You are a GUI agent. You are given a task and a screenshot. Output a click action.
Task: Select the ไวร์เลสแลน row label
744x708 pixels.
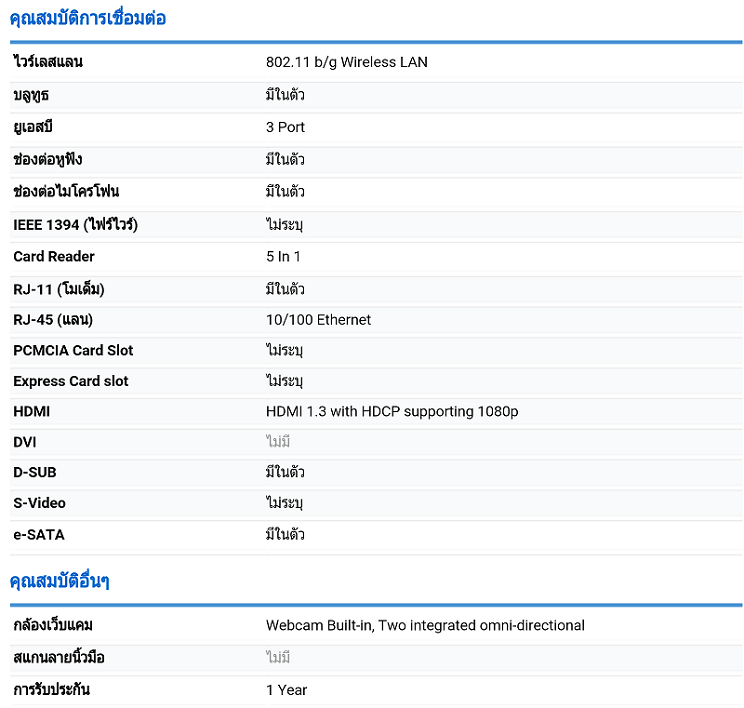click(x=48, y=62)
